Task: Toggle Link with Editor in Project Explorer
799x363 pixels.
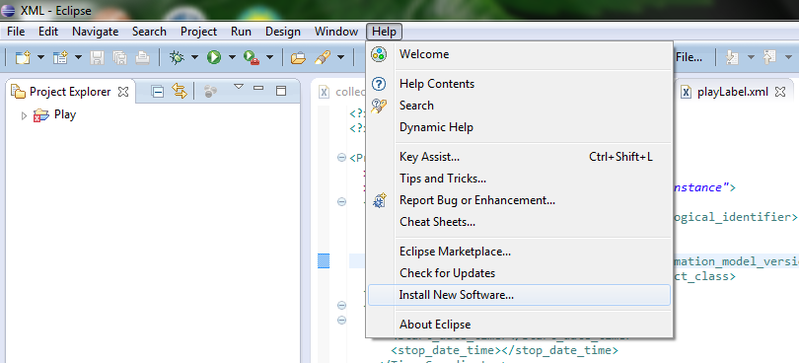Action: click(179, 91)
